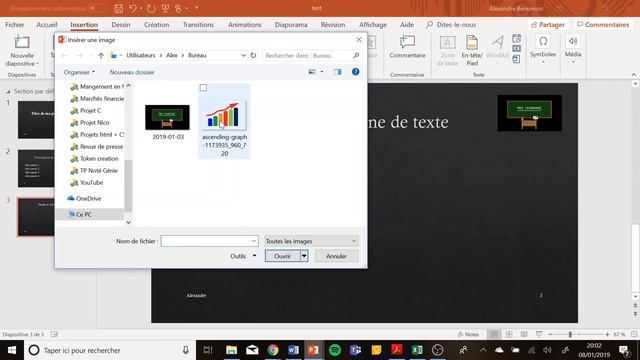640x360 pixels.
Task: Select slide 1 thumbnail
Action: pyautogui.click(x=36, y=120)
